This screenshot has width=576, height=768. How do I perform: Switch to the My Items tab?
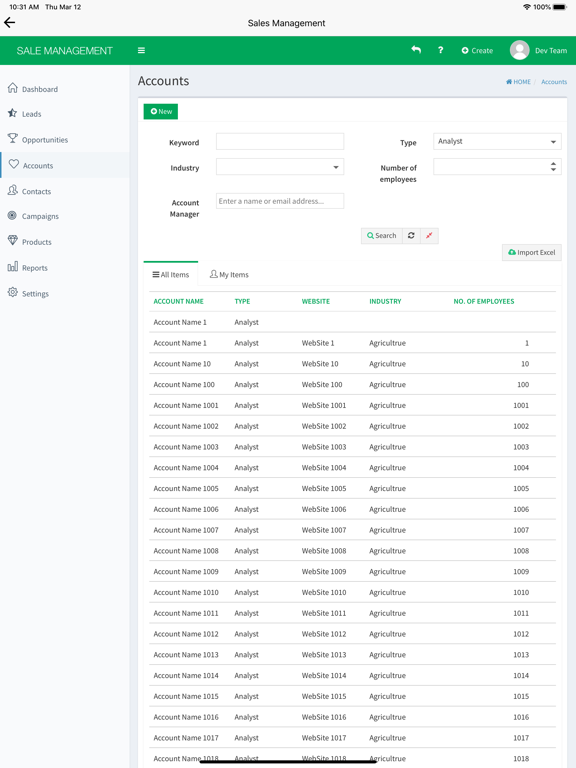(x=229, y=275)
